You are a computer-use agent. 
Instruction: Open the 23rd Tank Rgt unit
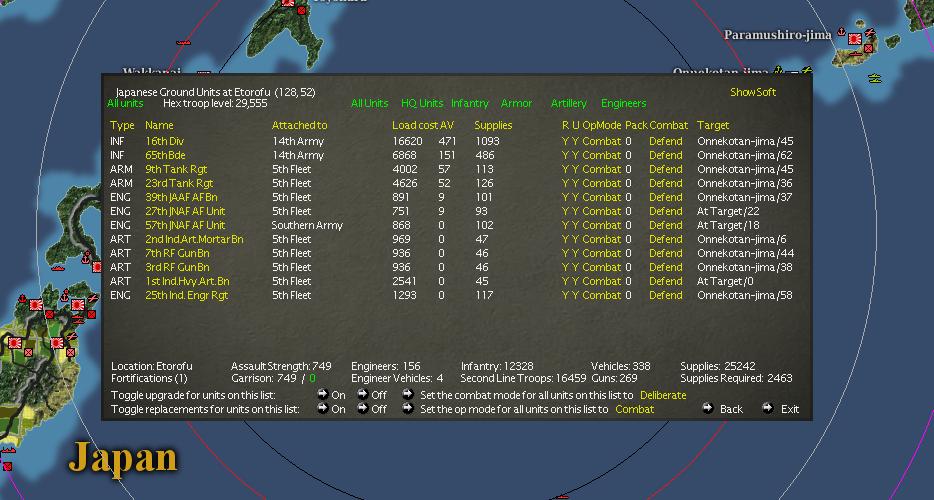coord(179,183)
